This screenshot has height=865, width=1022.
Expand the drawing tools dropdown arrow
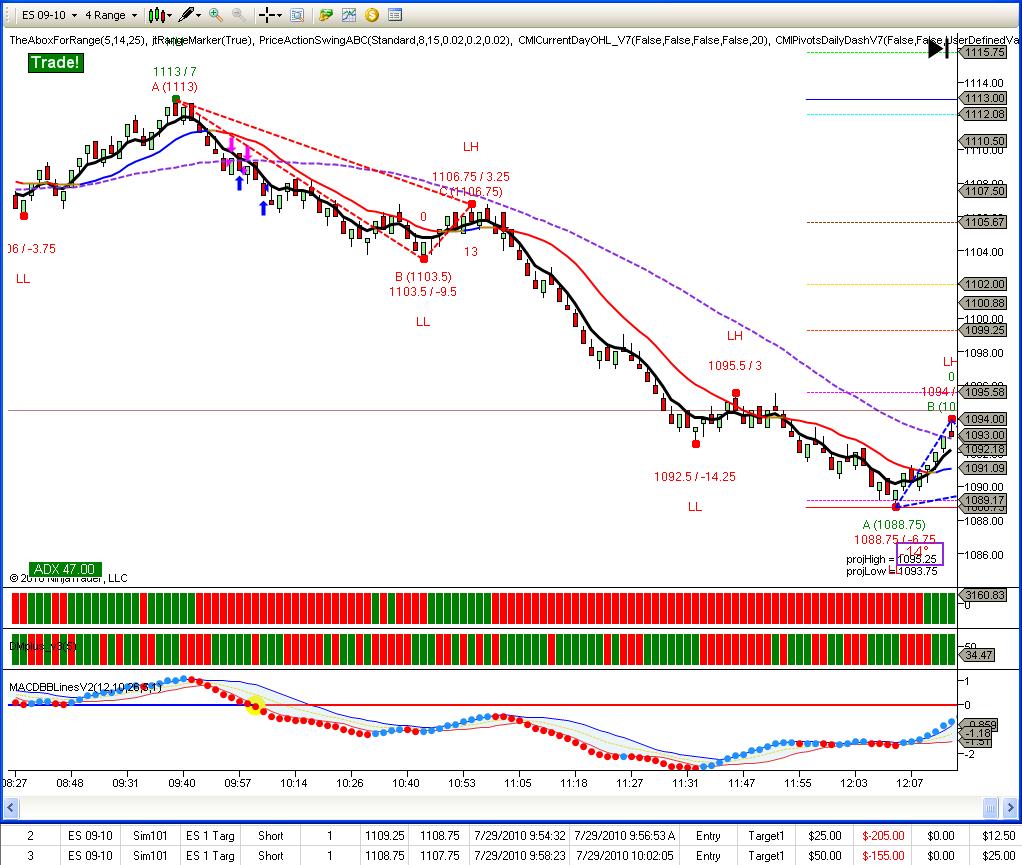(198, 16)
